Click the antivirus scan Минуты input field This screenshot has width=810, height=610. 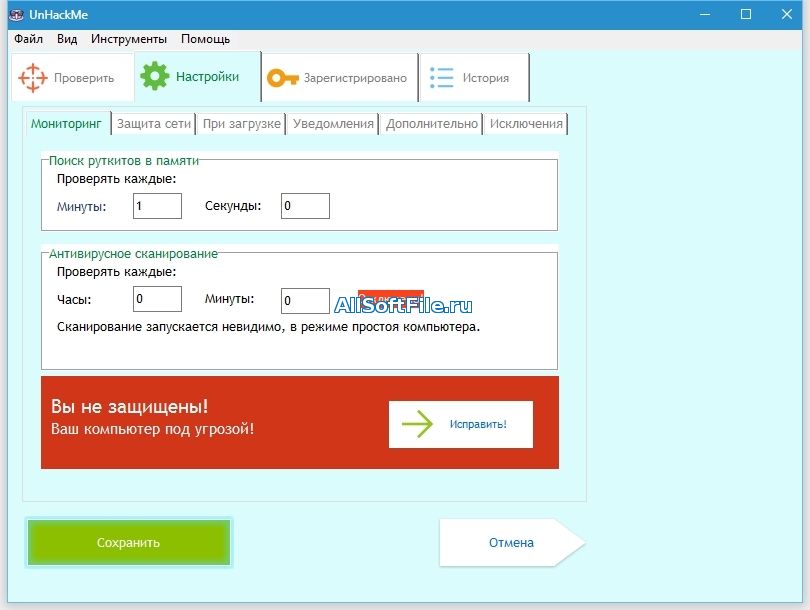(x=305, y=301)
